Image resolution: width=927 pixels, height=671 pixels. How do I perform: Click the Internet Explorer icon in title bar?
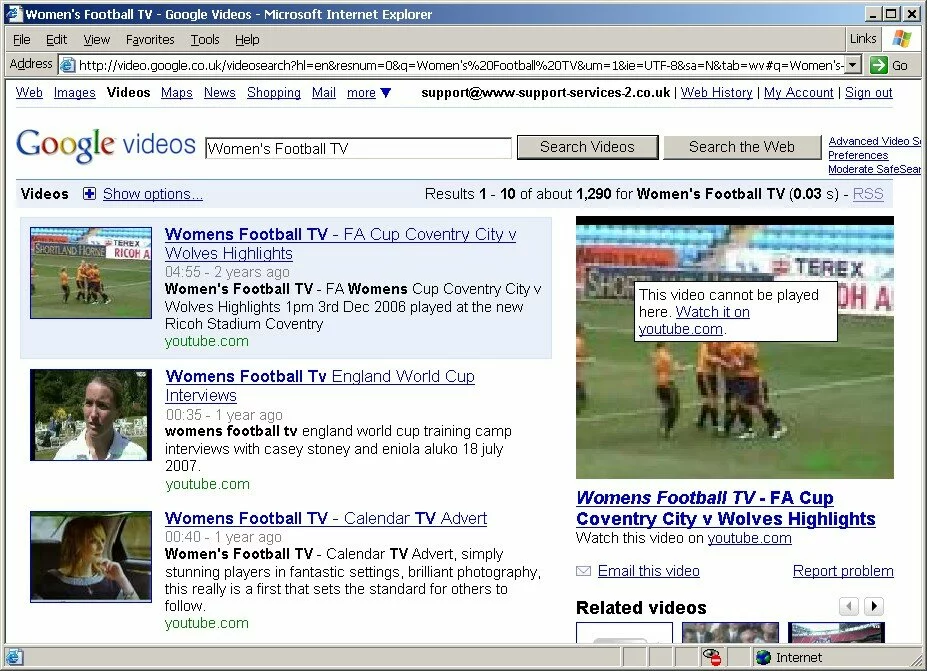coord(13,14)
